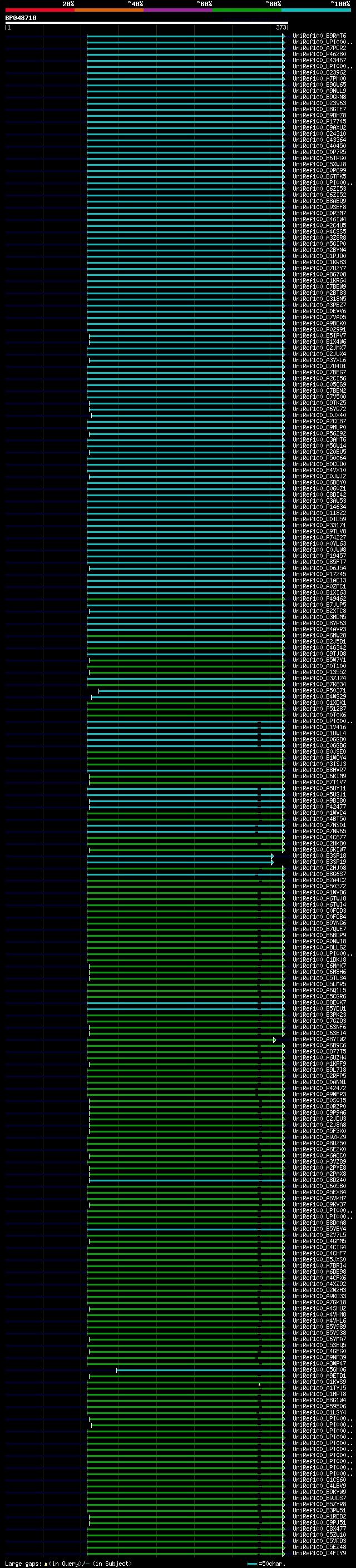Open hit UniRef100_B3SR19

click(x=319, y=862)
